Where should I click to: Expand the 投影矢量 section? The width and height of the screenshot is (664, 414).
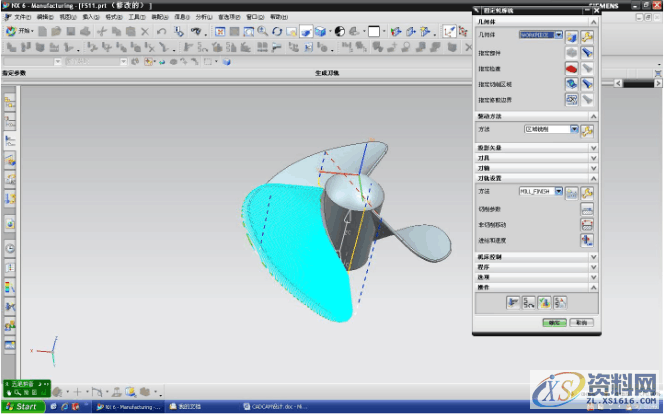click(x=594, y=147)
